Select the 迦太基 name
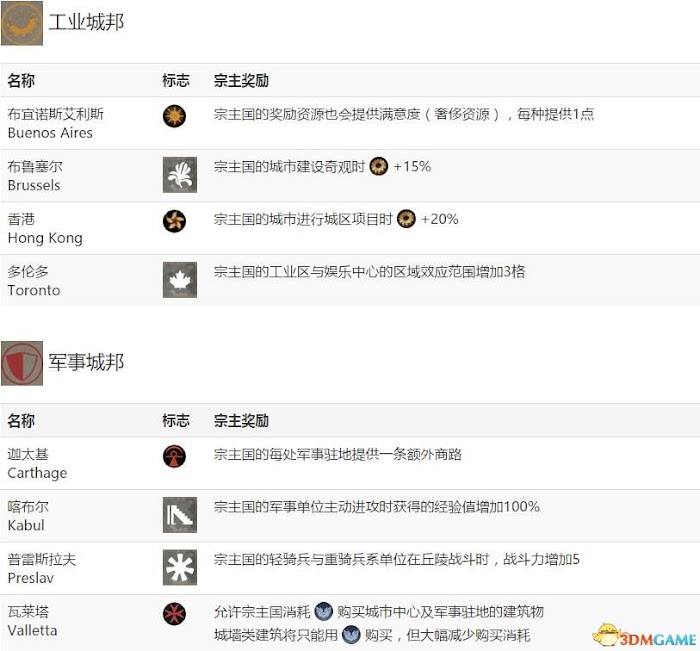 pos(28,455)
